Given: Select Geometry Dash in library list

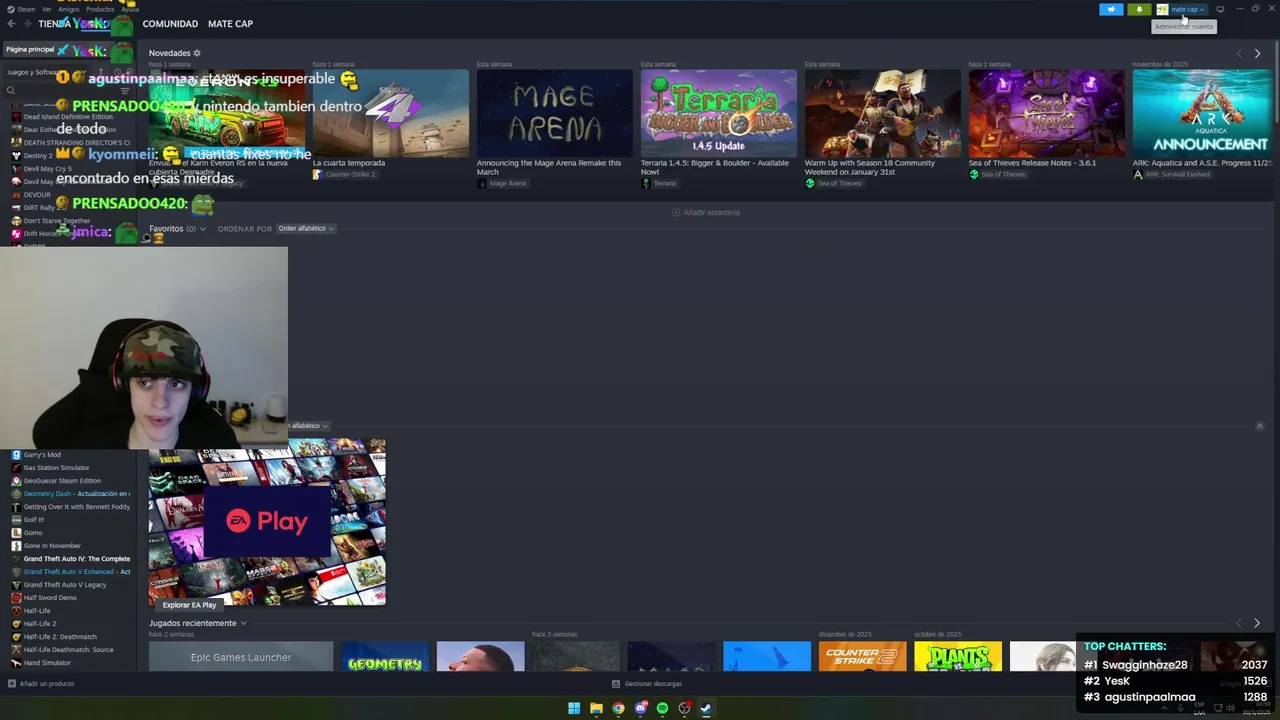Looking at the screenshot, I should click(x=70, y=494).
